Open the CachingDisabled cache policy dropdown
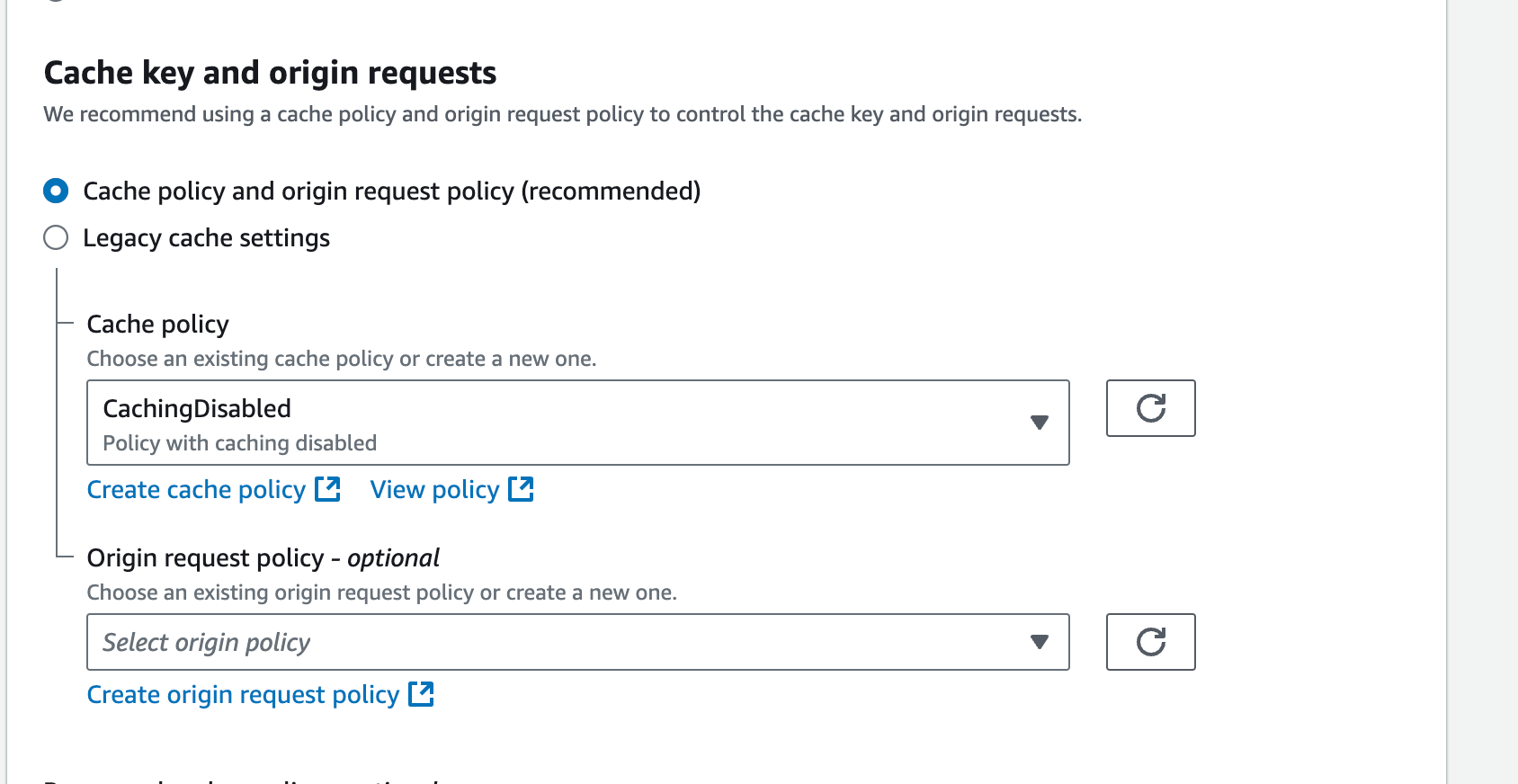 558,423
